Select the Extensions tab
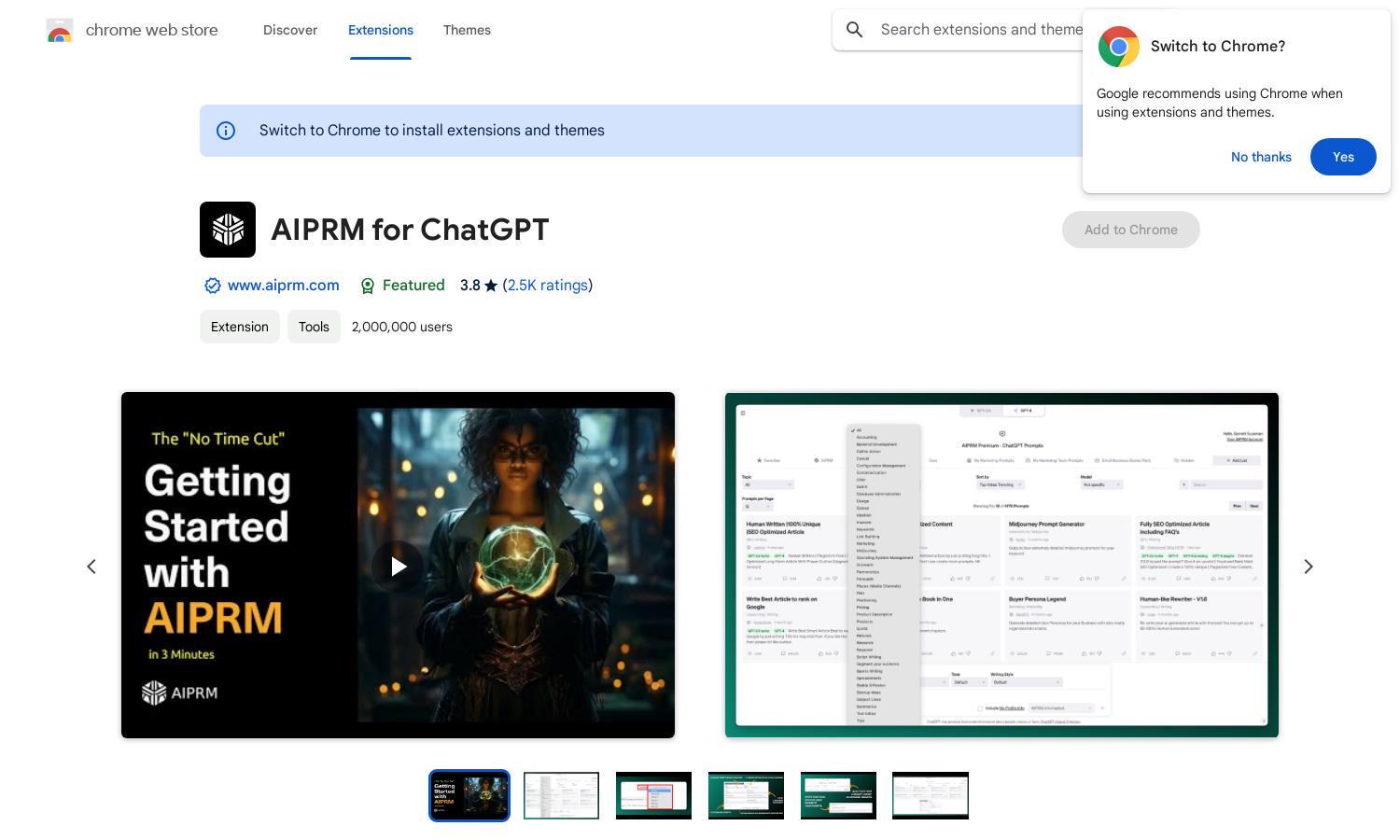1400x840 pixels. [381, 30]
